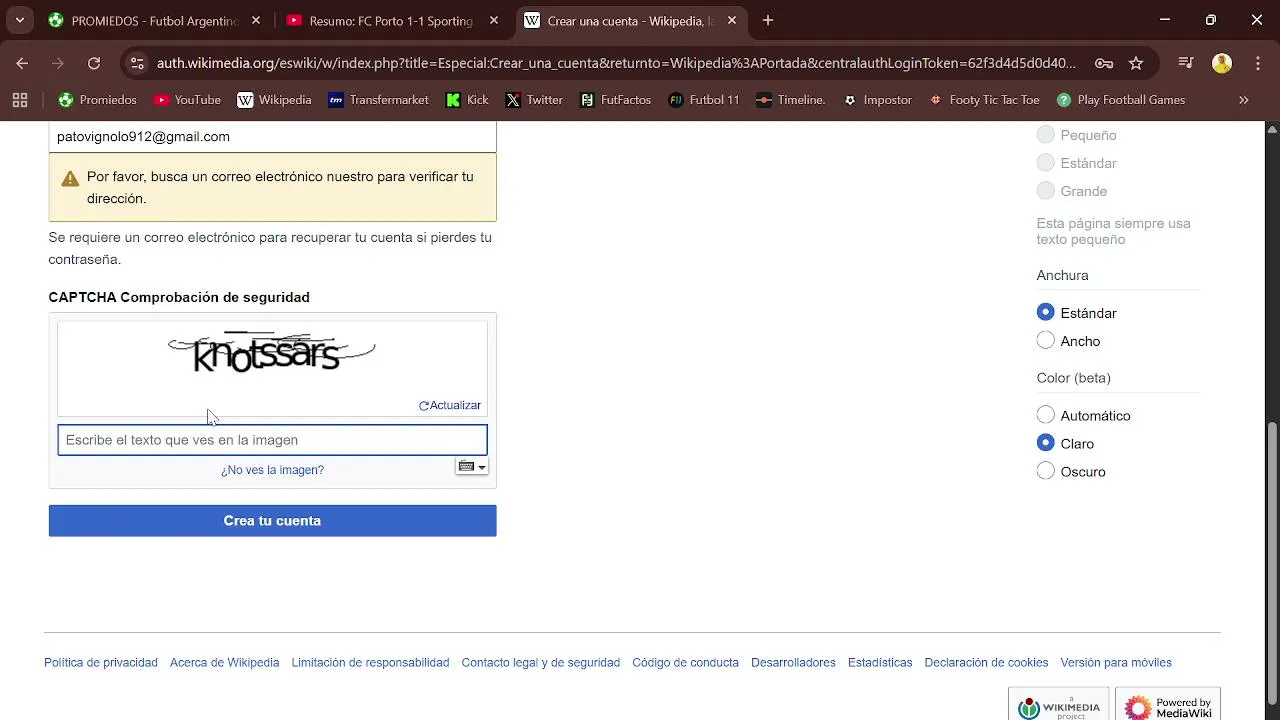This screenshot has width=1280, height=720.
Task: Open the tab search dropdown arrow
Action: point(20,20)
